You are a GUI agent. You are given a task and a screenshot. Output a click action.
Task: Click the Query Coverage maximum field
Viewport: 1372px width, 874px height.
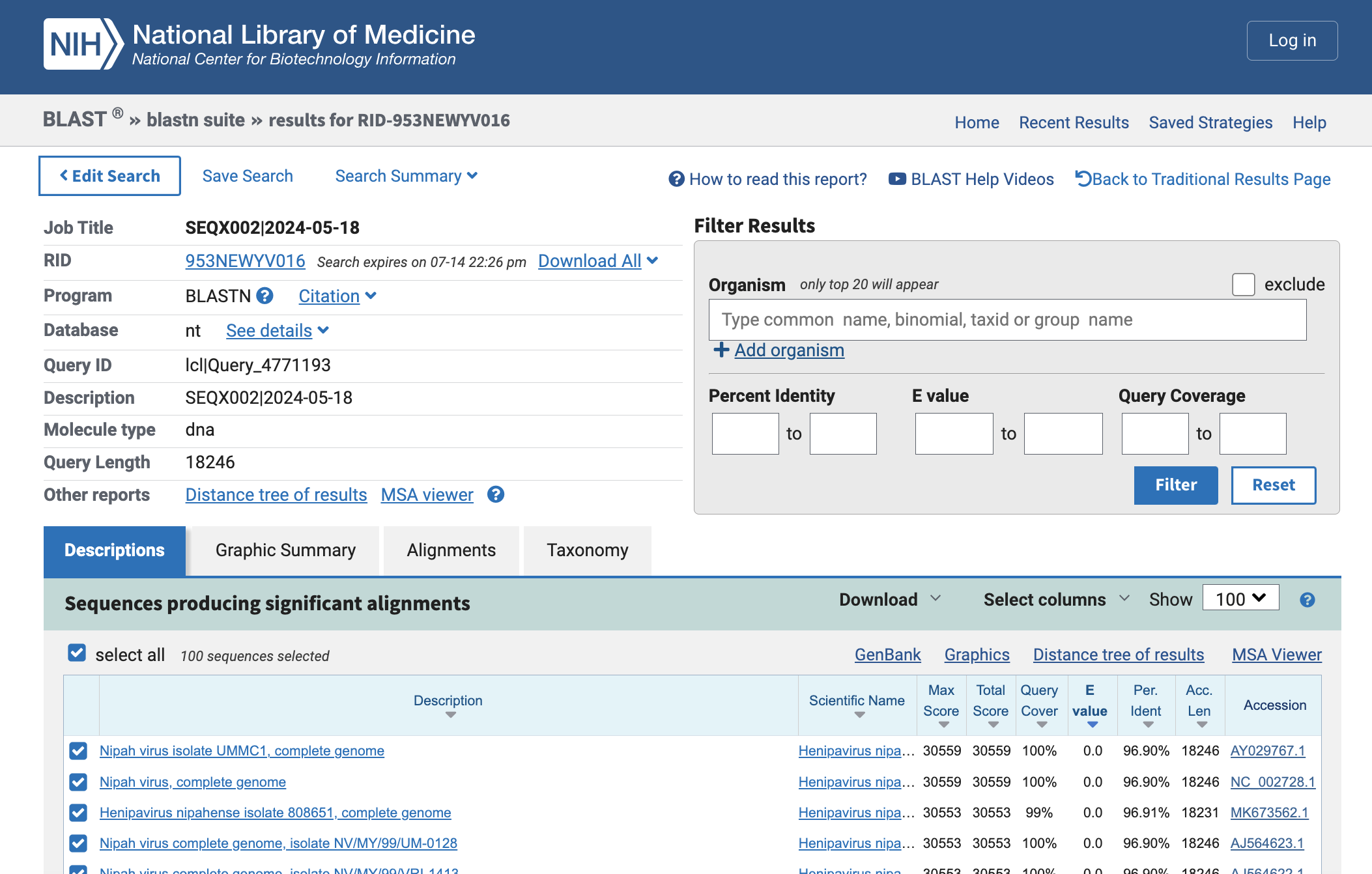[1253, 433]
